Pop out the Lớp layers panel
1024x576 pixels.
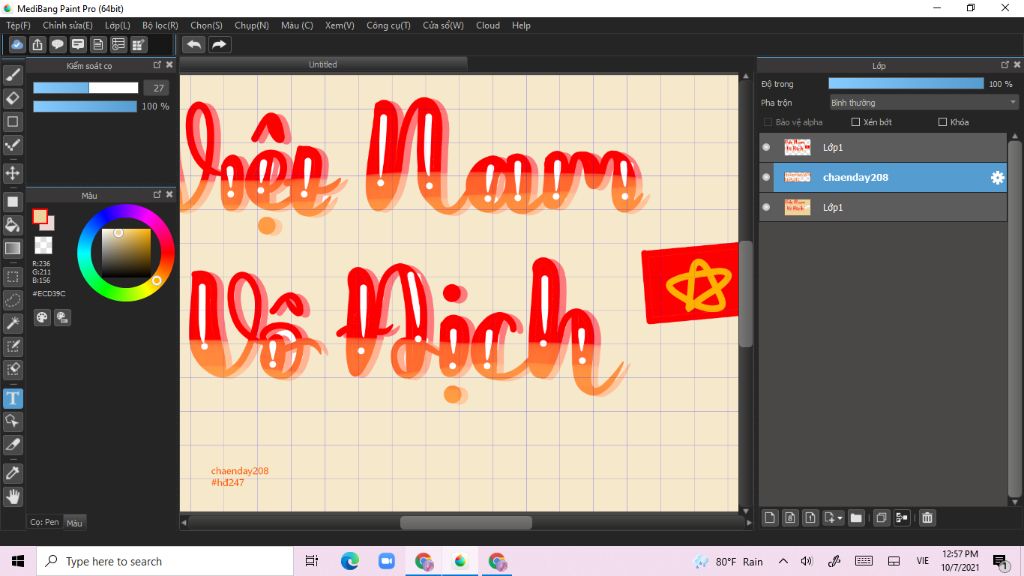pyautogui.click(x=1004, y=65)
